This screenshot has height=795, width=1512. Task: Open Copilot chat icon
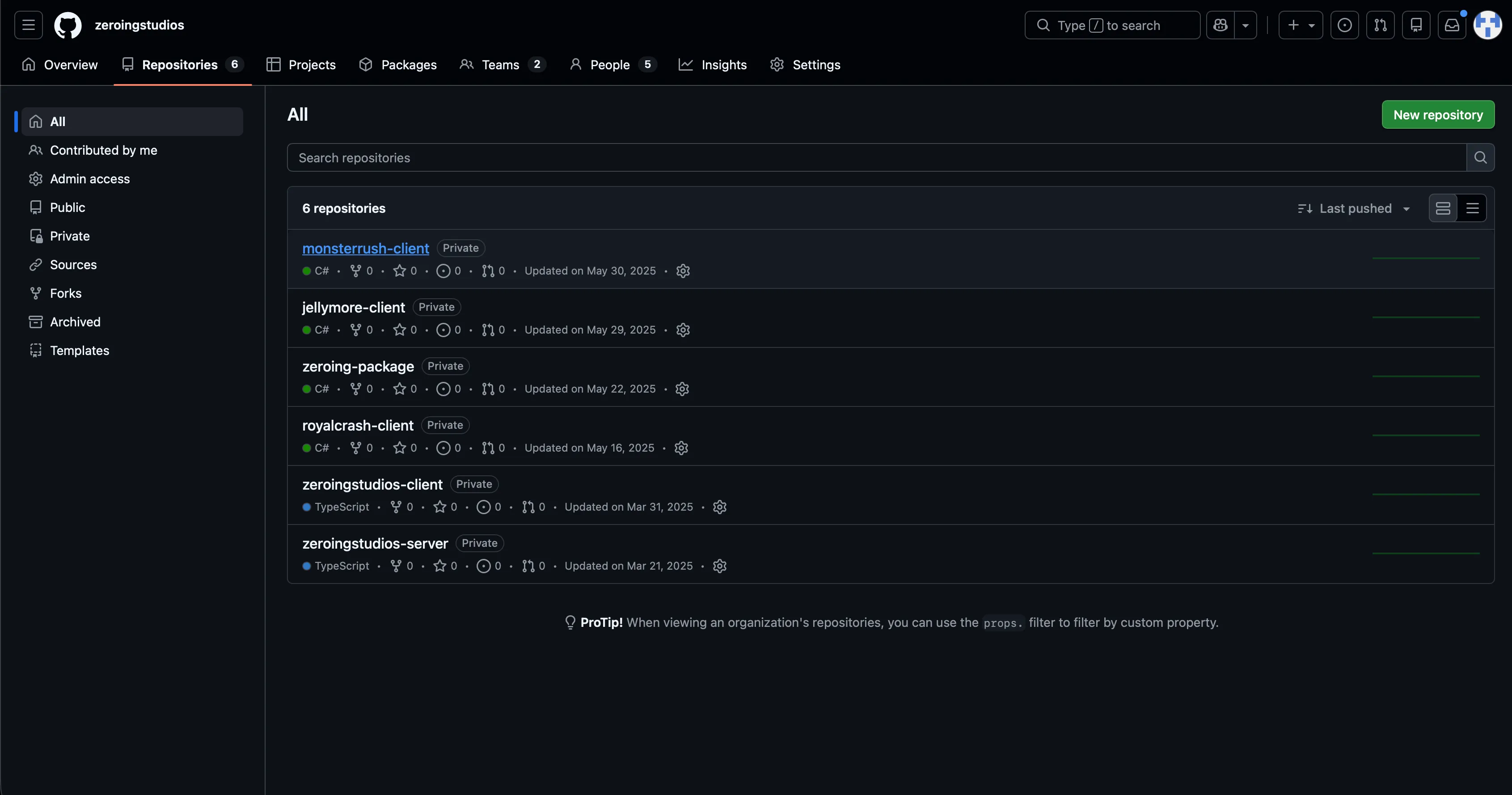point(1220,25)
